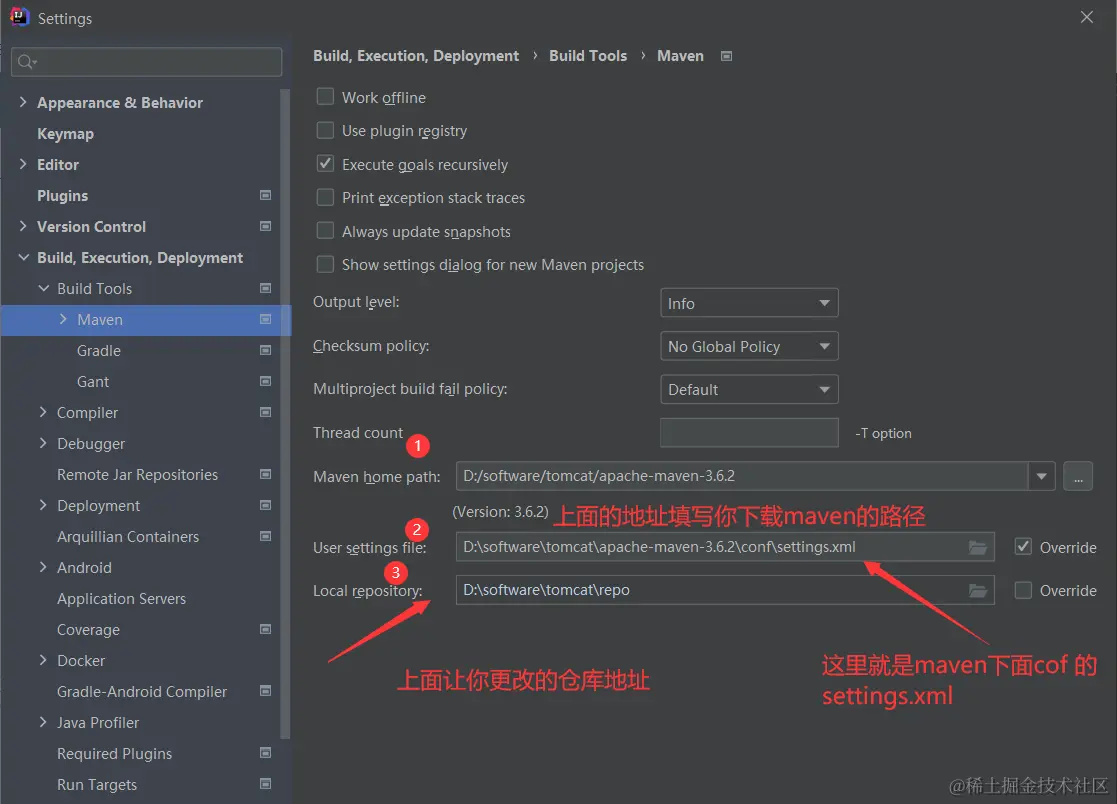This screenshot has width=1117, height=804.
Task: Open the Output level dropdown showing Info
Action: coord(749,302)
